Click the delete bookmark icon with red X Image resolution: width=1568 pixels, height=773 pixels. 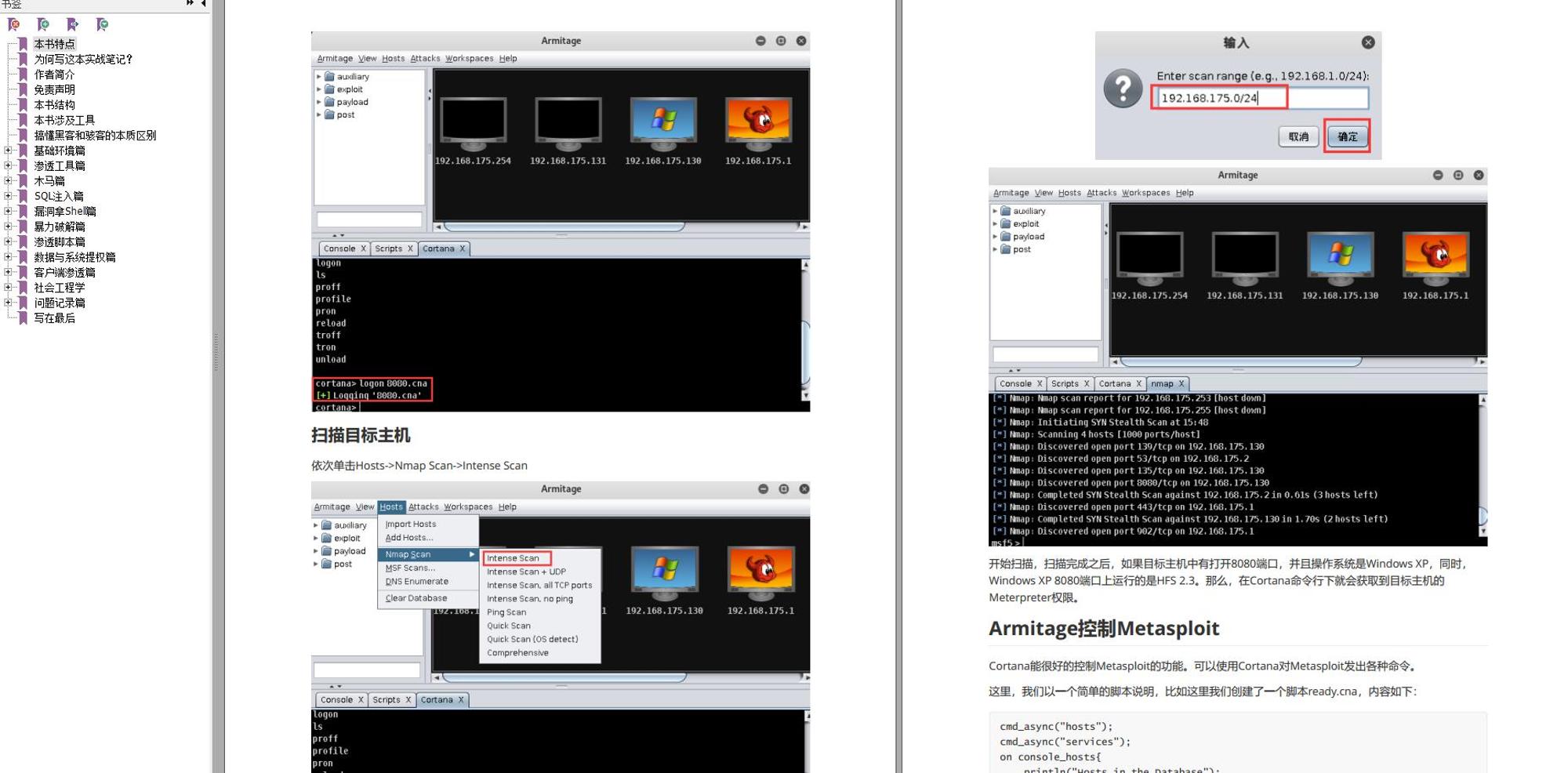click(x=13, y=25)
